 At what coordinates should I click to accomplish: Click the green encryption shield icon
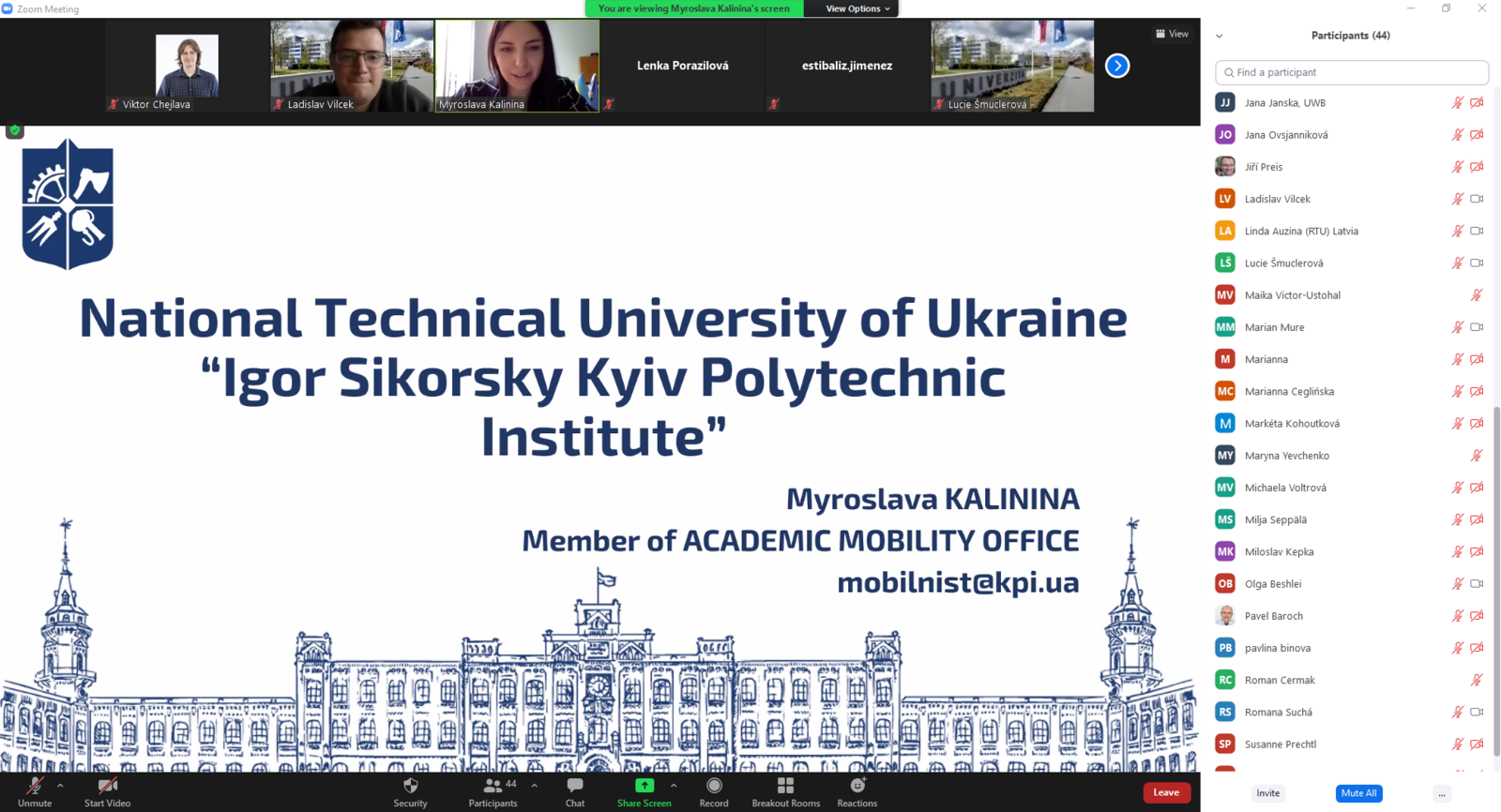(15, 130)
